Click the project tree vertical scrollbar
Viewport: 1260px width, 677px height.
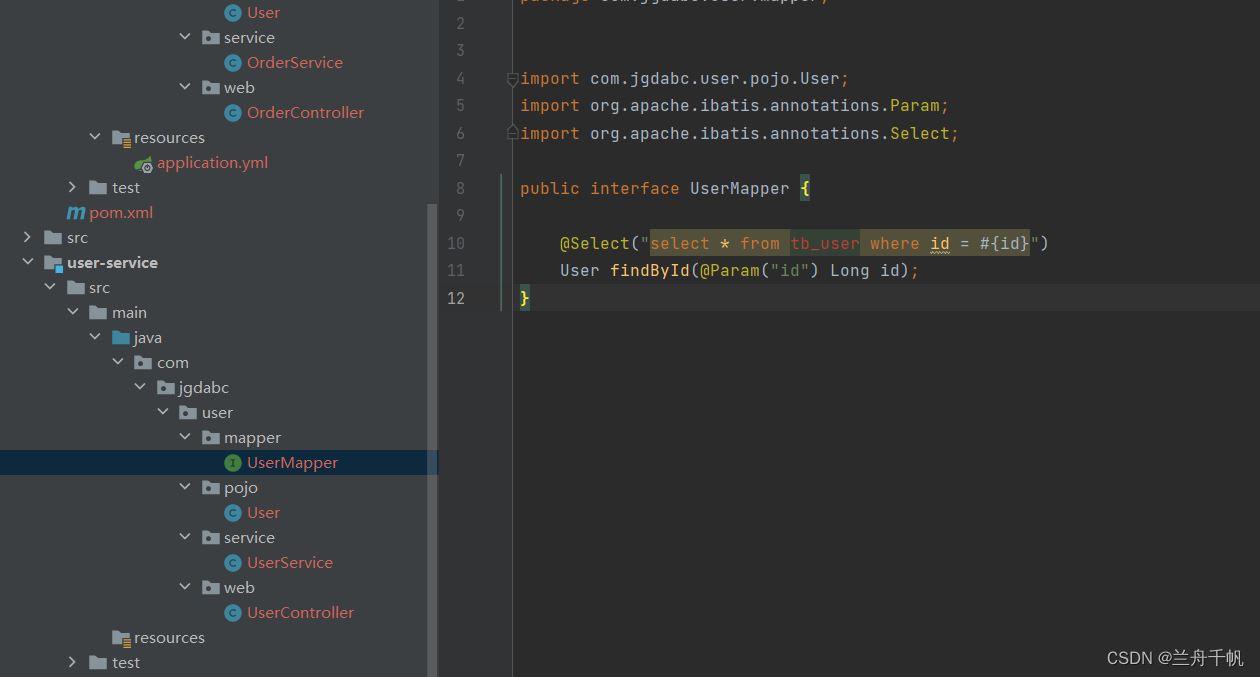pyautogui.click(x=433, y=440)
